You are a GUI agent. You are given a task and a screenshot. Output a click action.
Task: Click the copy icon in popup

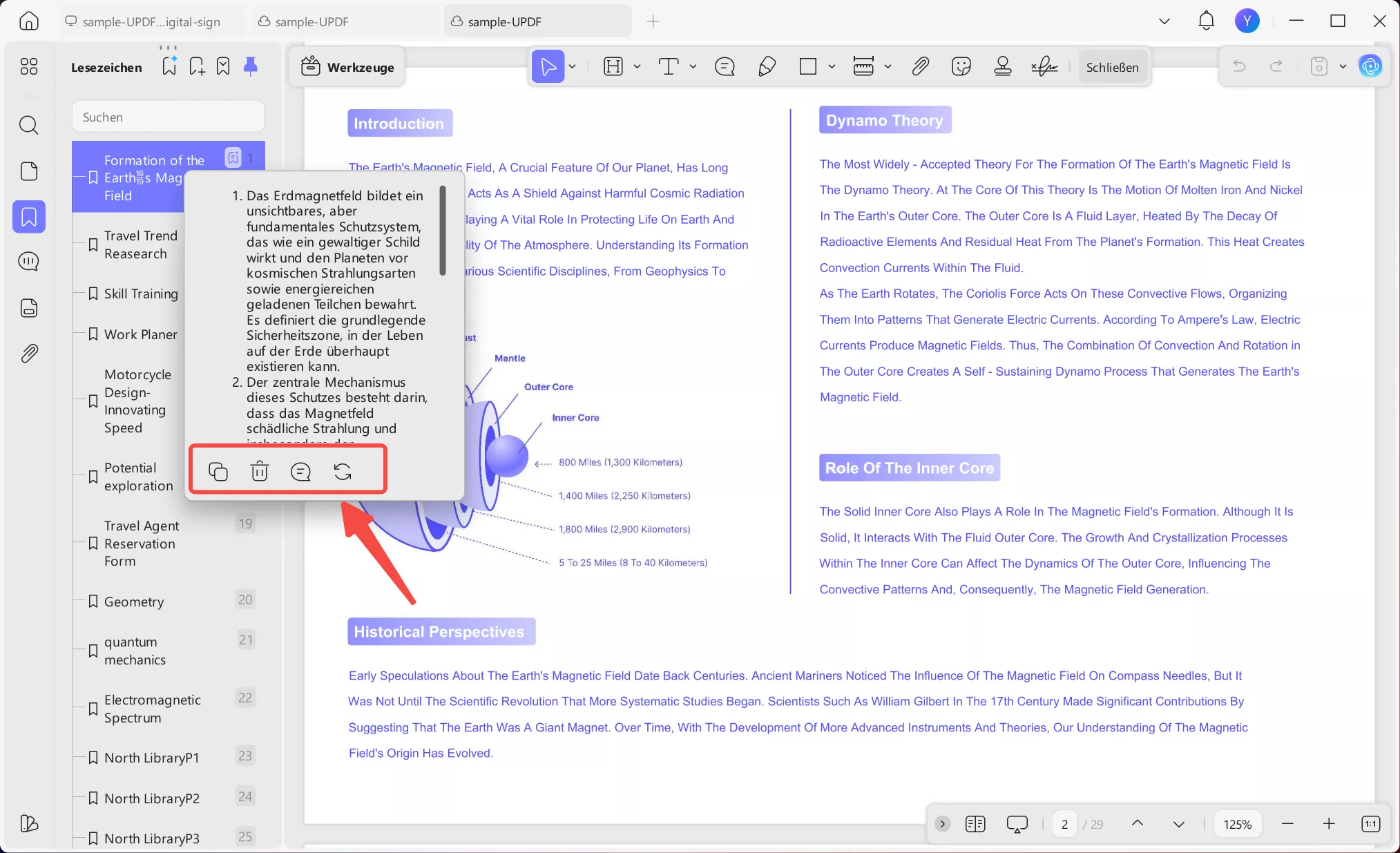(x=218, y=471)
